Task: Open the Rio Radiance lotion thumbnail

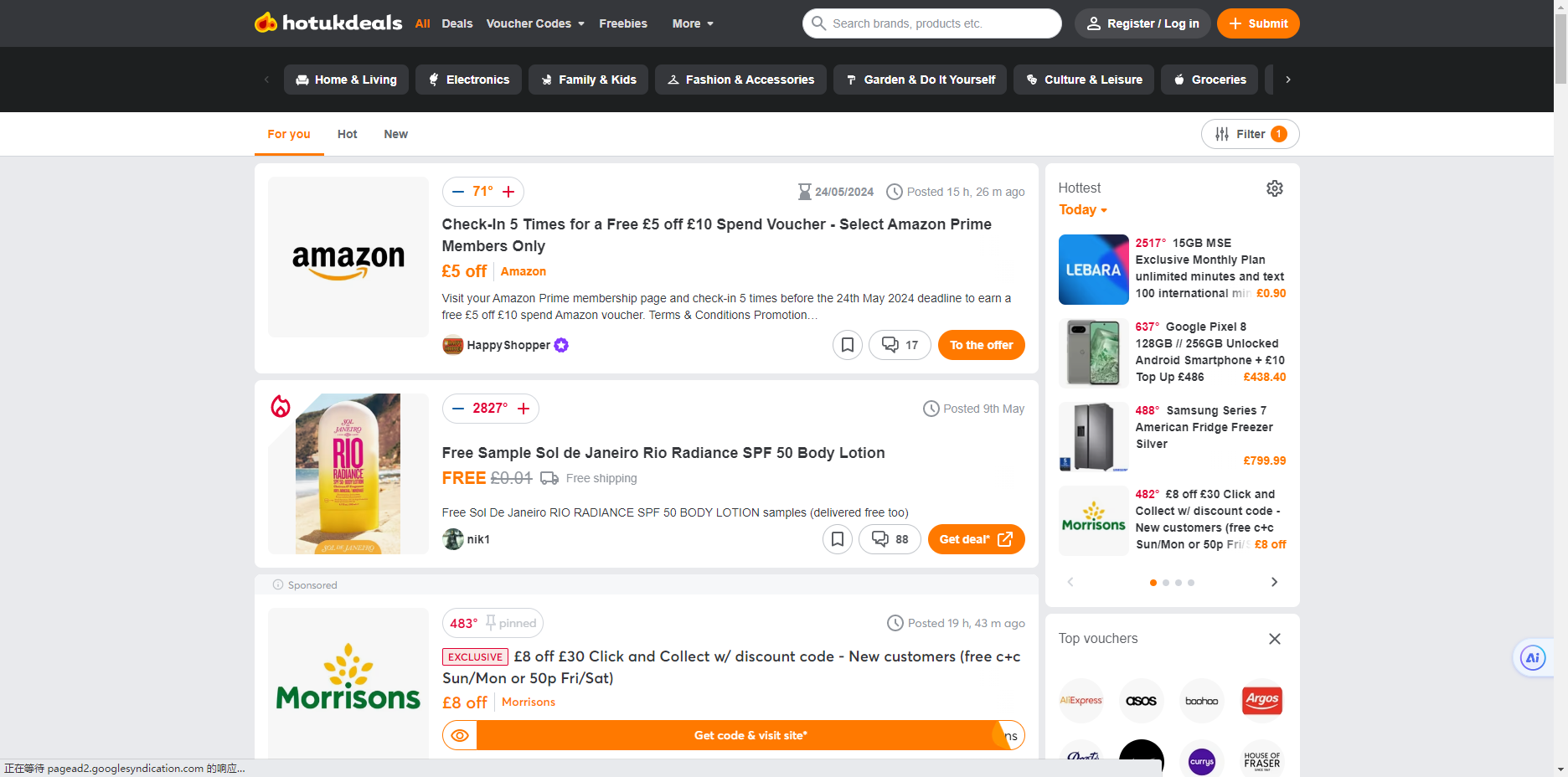Action: tap(348, 474)
